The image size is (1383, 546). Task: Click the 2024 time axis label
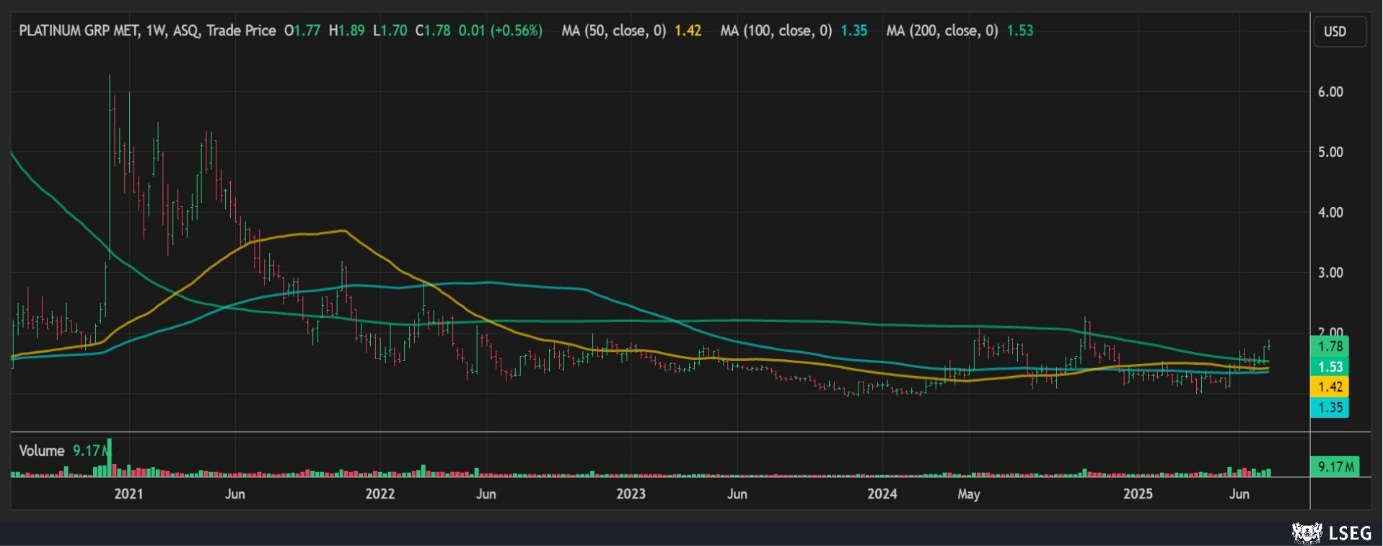(883, 494)
